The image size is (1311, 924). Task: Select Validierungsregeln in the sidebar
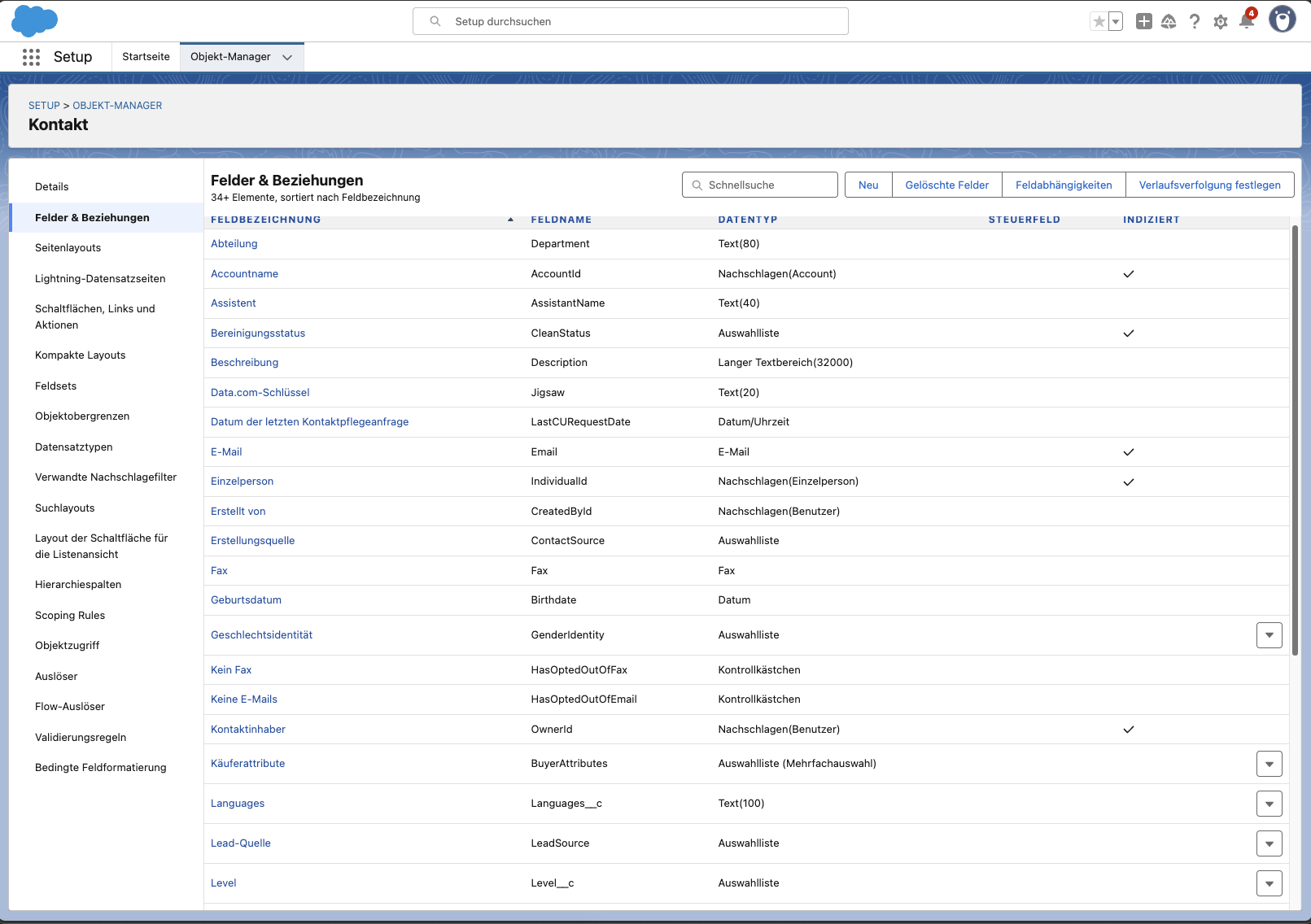(x=81, y=738)
